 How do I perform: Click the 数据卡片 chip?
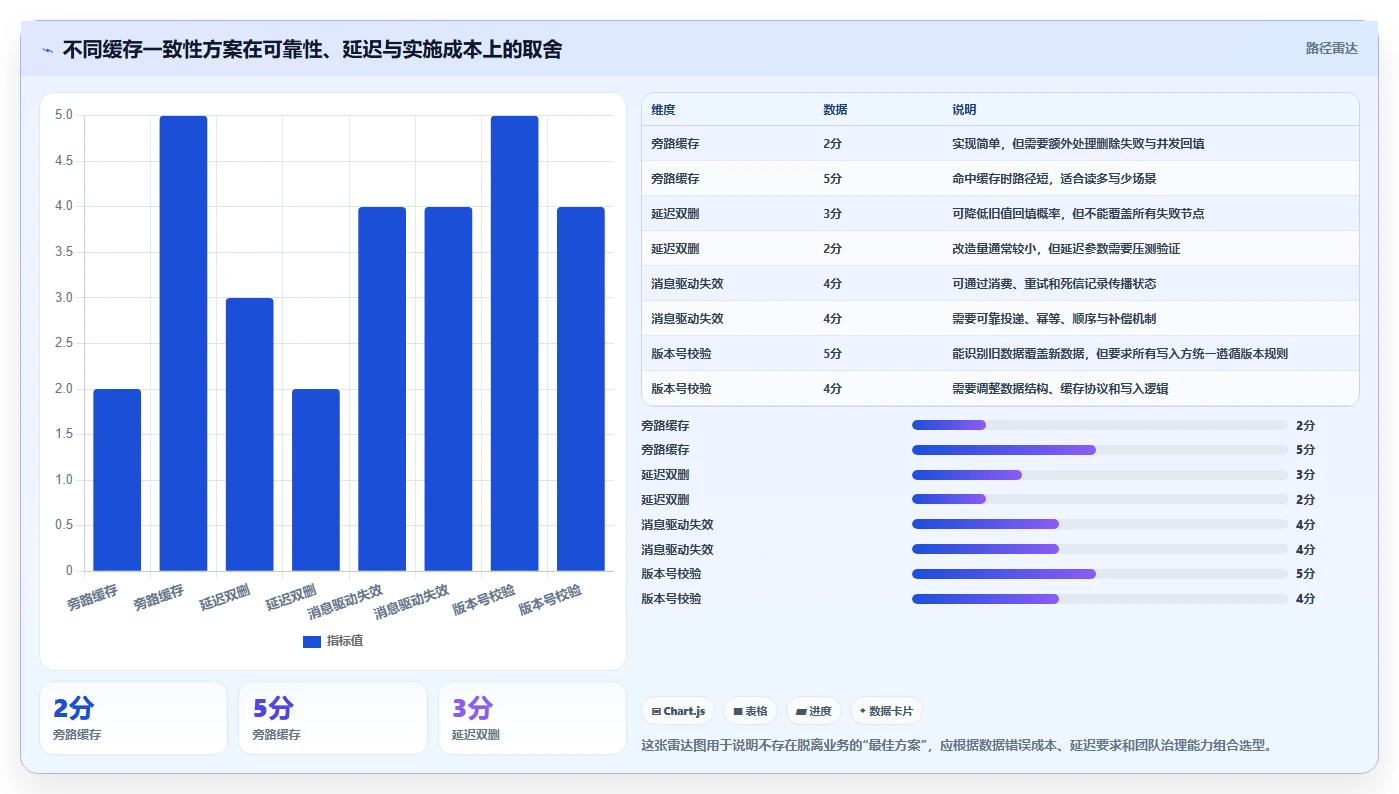[886, 711]
